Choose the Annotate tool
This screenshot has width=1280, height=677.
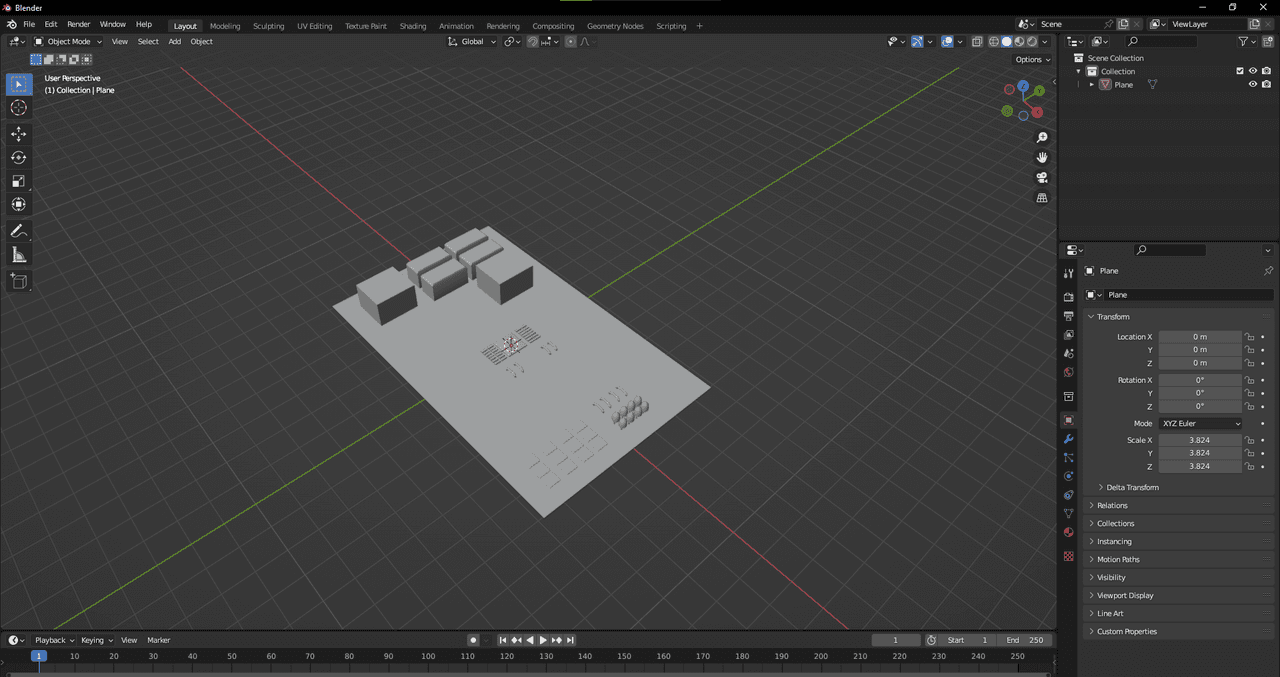pos(19,231)
